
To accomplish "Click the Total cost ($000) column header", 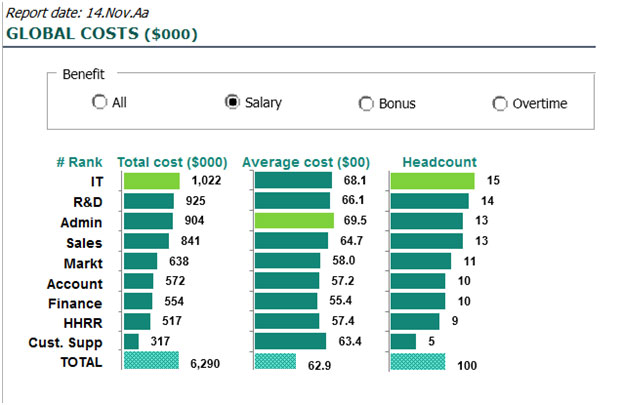I will pyautogui.click(x=172, y=162).
